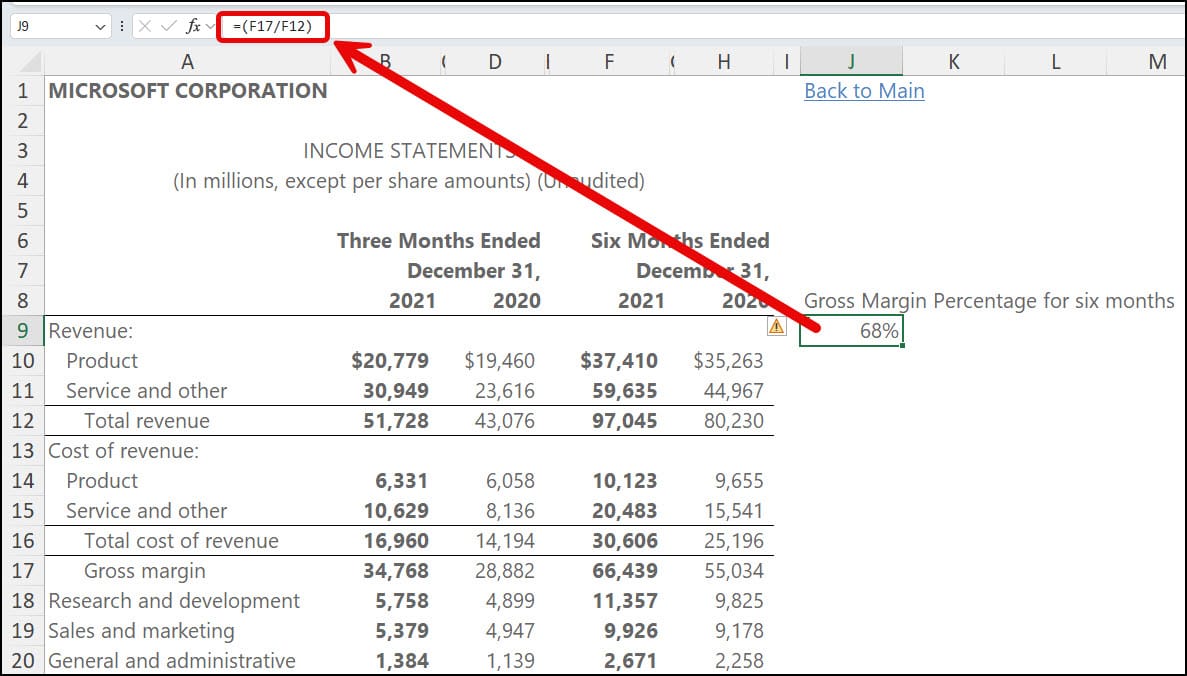This screenshot has height=676, width=1187.
Task: Open the Name Box dropdown arrow
Action: click(x=100, y=27)
